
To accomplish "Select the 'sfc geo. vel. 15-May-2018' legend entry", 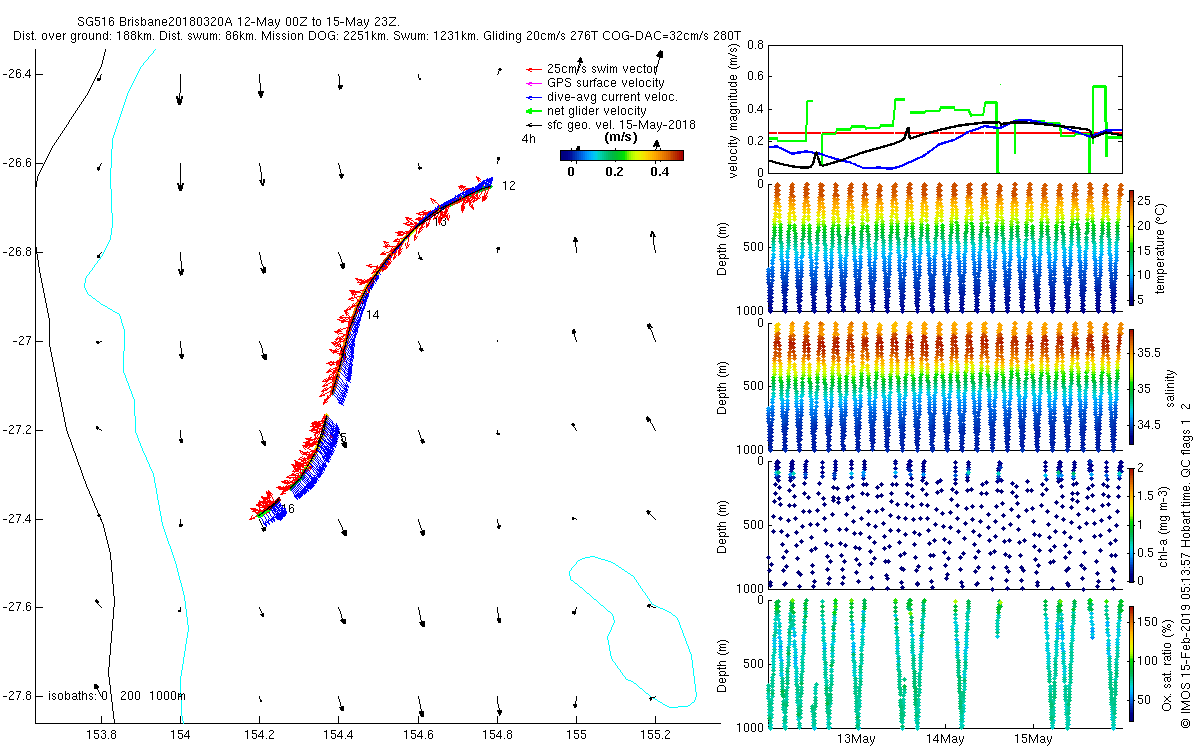I will [x=611, y=124].
